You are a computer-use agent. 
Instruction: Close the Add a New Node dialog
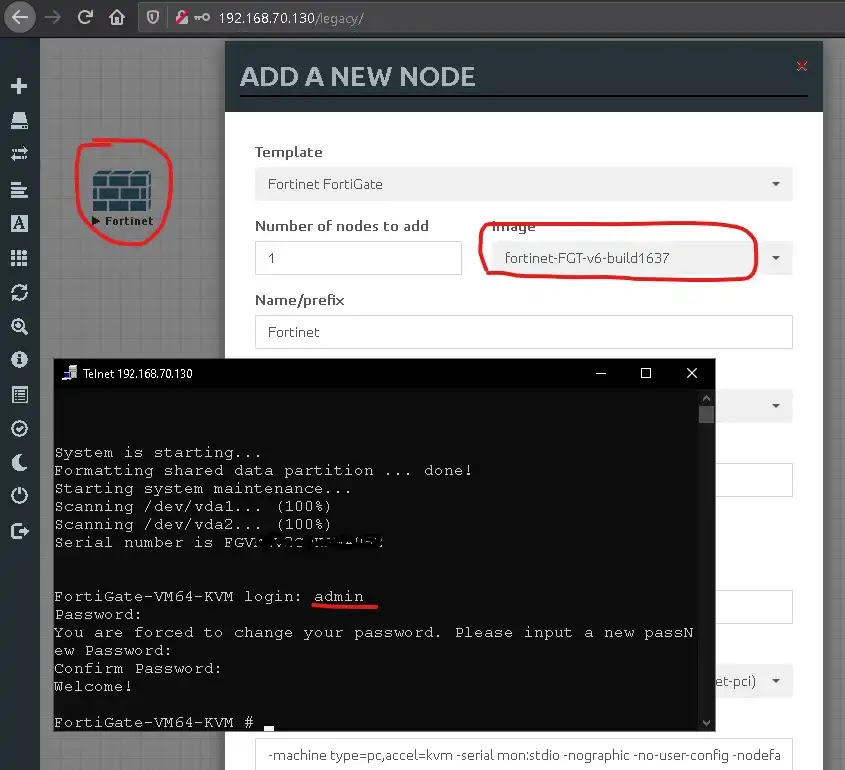[x=801, y=66]
